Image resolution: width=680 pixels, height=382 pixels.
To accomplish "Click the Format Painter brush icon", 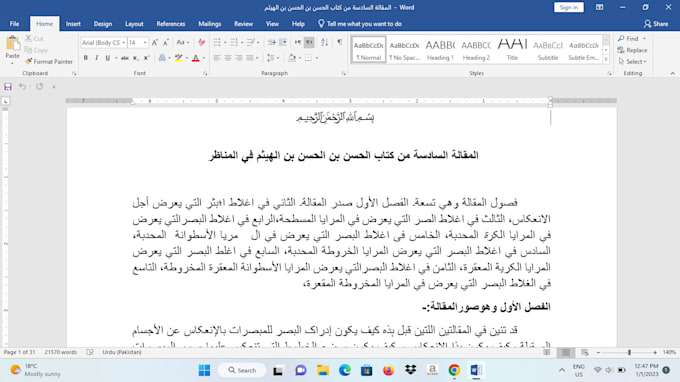I will [x=29, y=62].
